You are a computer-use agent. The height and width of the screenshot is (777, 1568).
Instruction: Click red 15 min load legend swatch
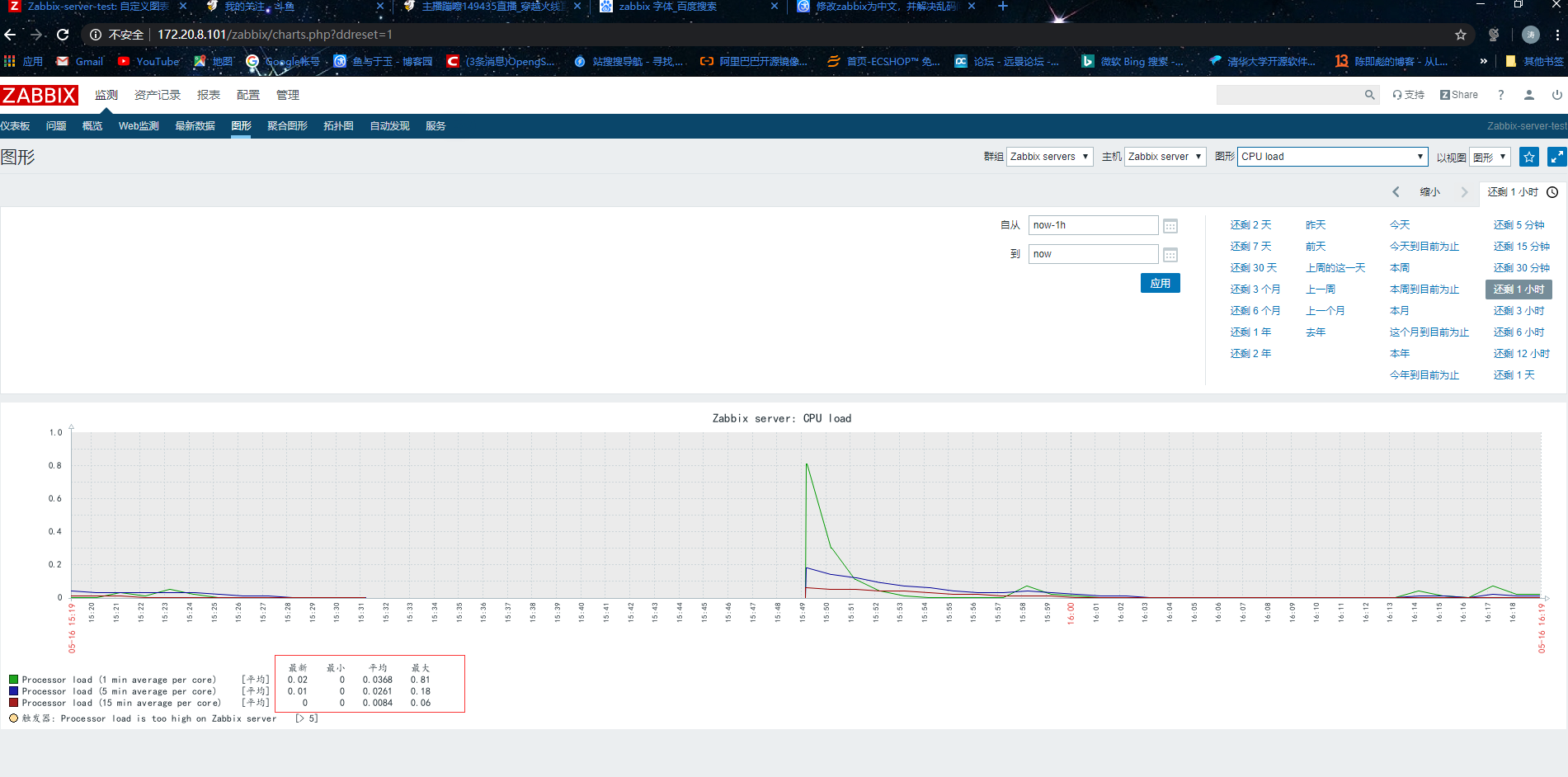pos(13,703)
